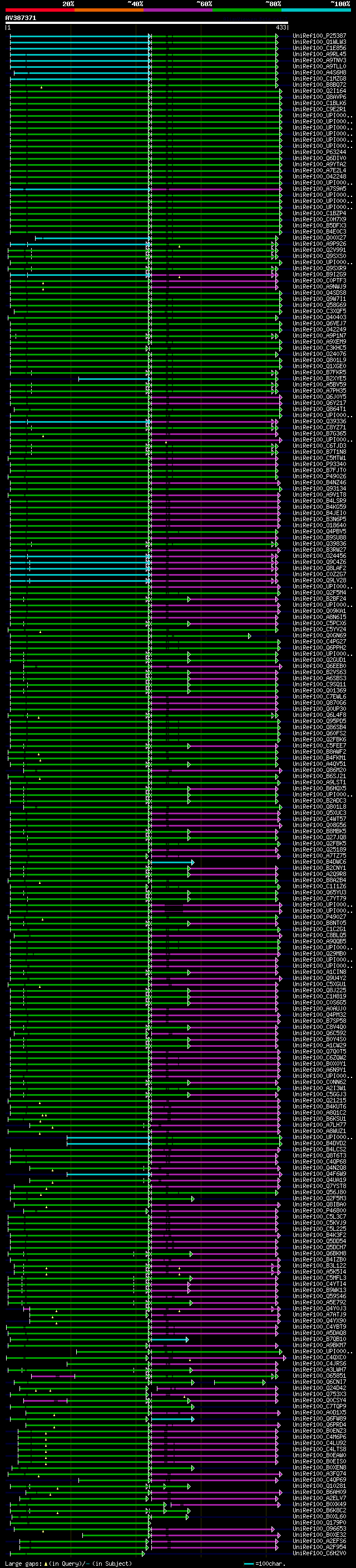Select hit label UniRef100_Q01369

[319, 690]
